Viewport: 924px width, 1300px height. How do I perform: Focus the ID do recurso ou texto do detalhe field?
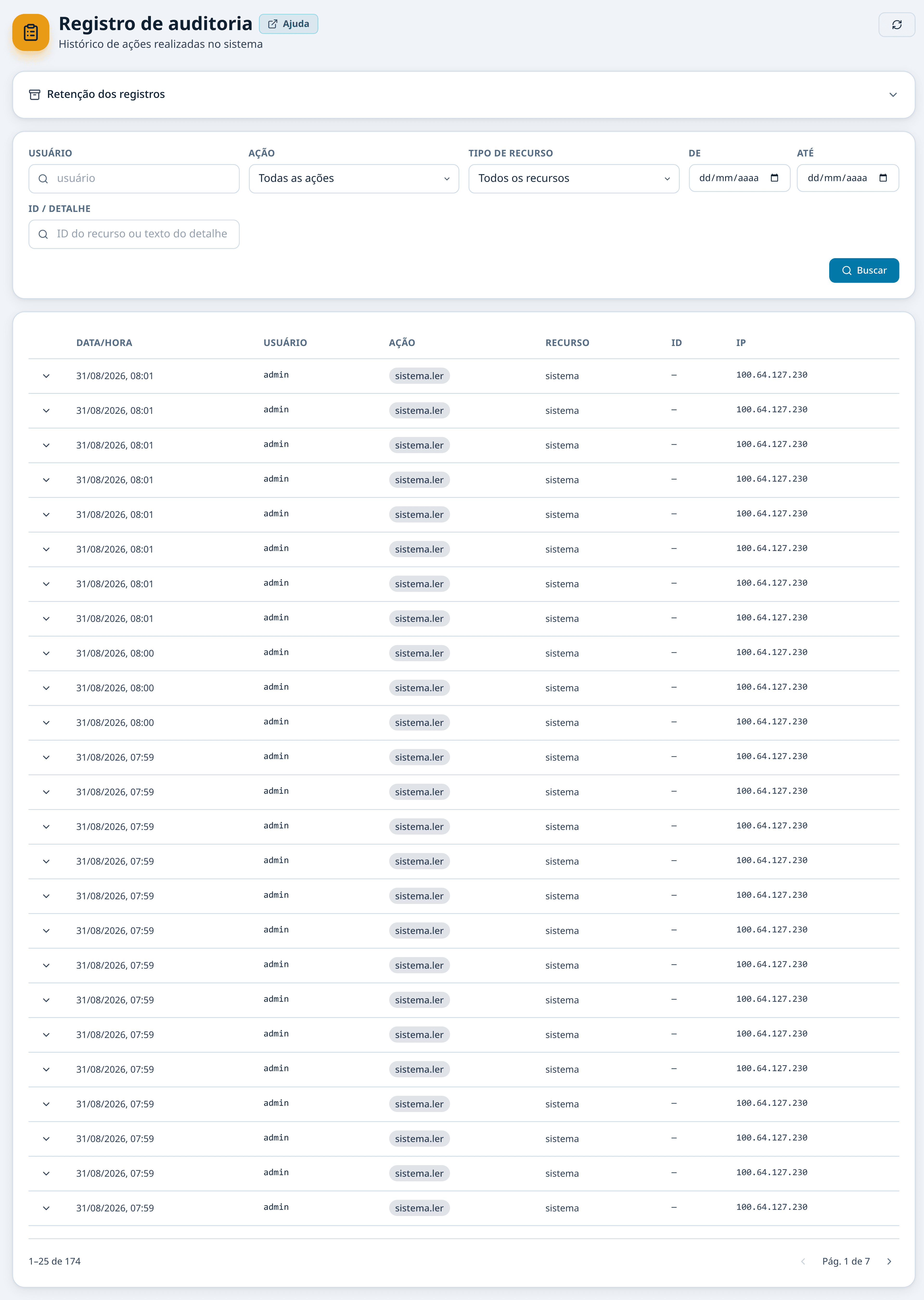pos(134,234)
